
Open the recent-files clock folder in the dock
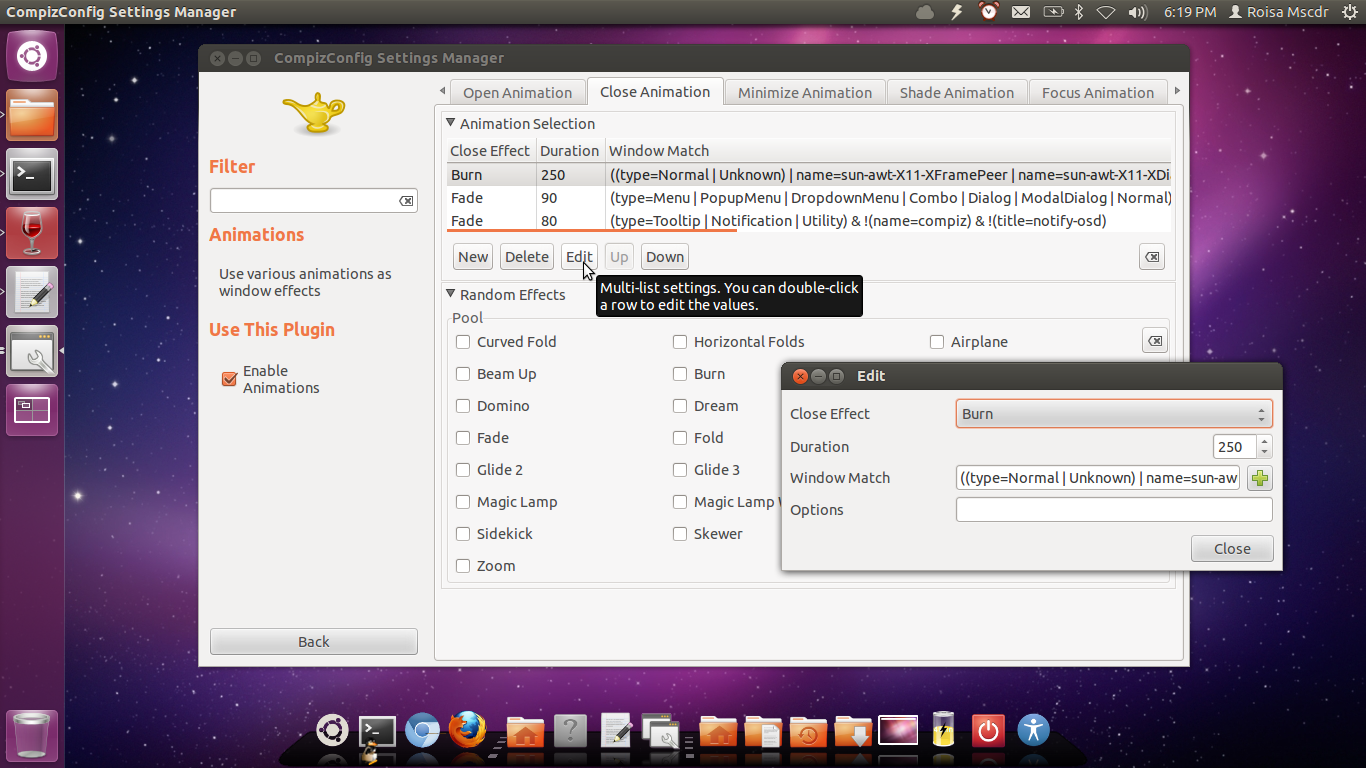point(808,731)
